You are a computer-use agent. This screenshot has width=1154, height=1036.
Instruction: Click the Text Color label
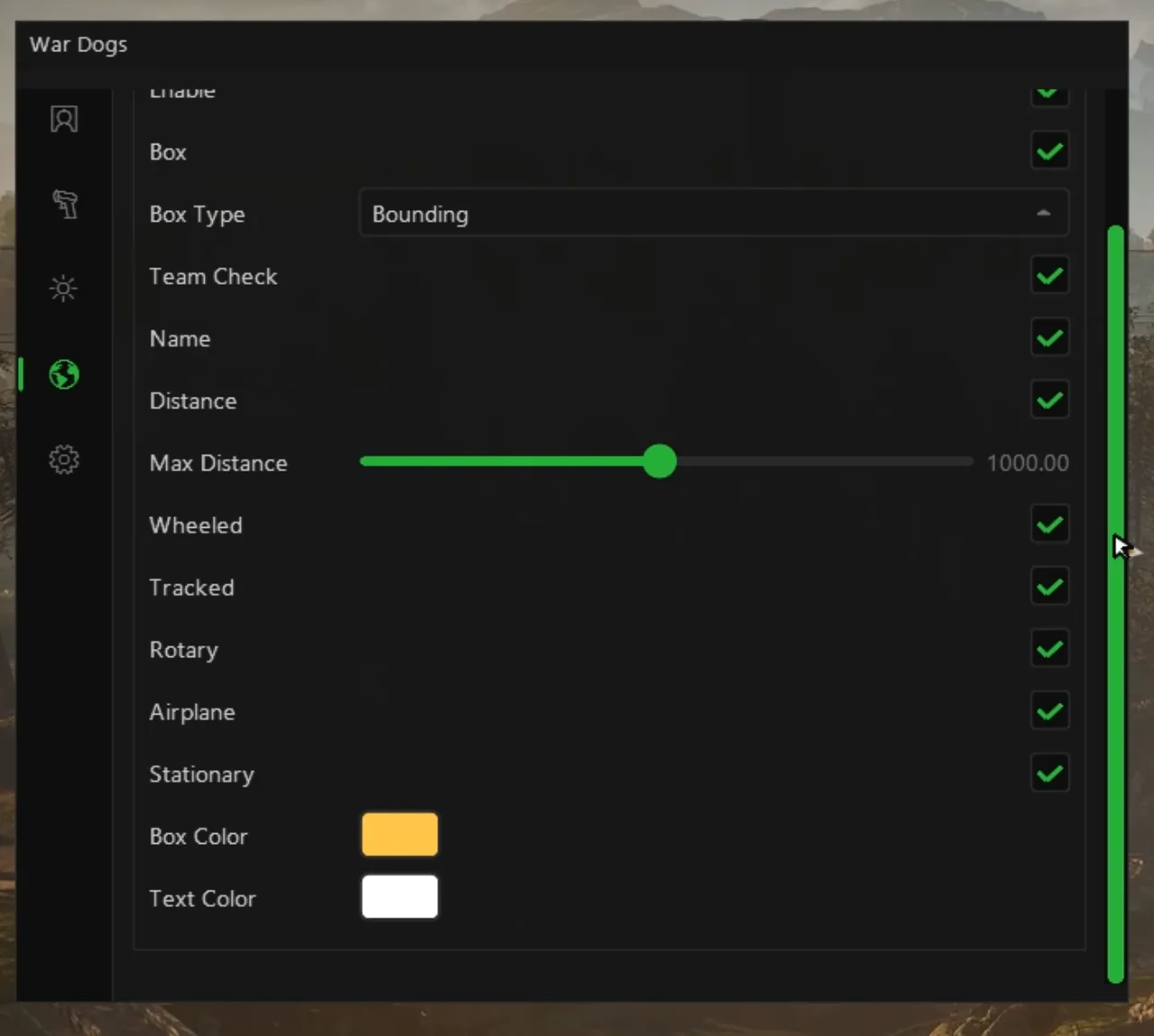tap(202, 899)
